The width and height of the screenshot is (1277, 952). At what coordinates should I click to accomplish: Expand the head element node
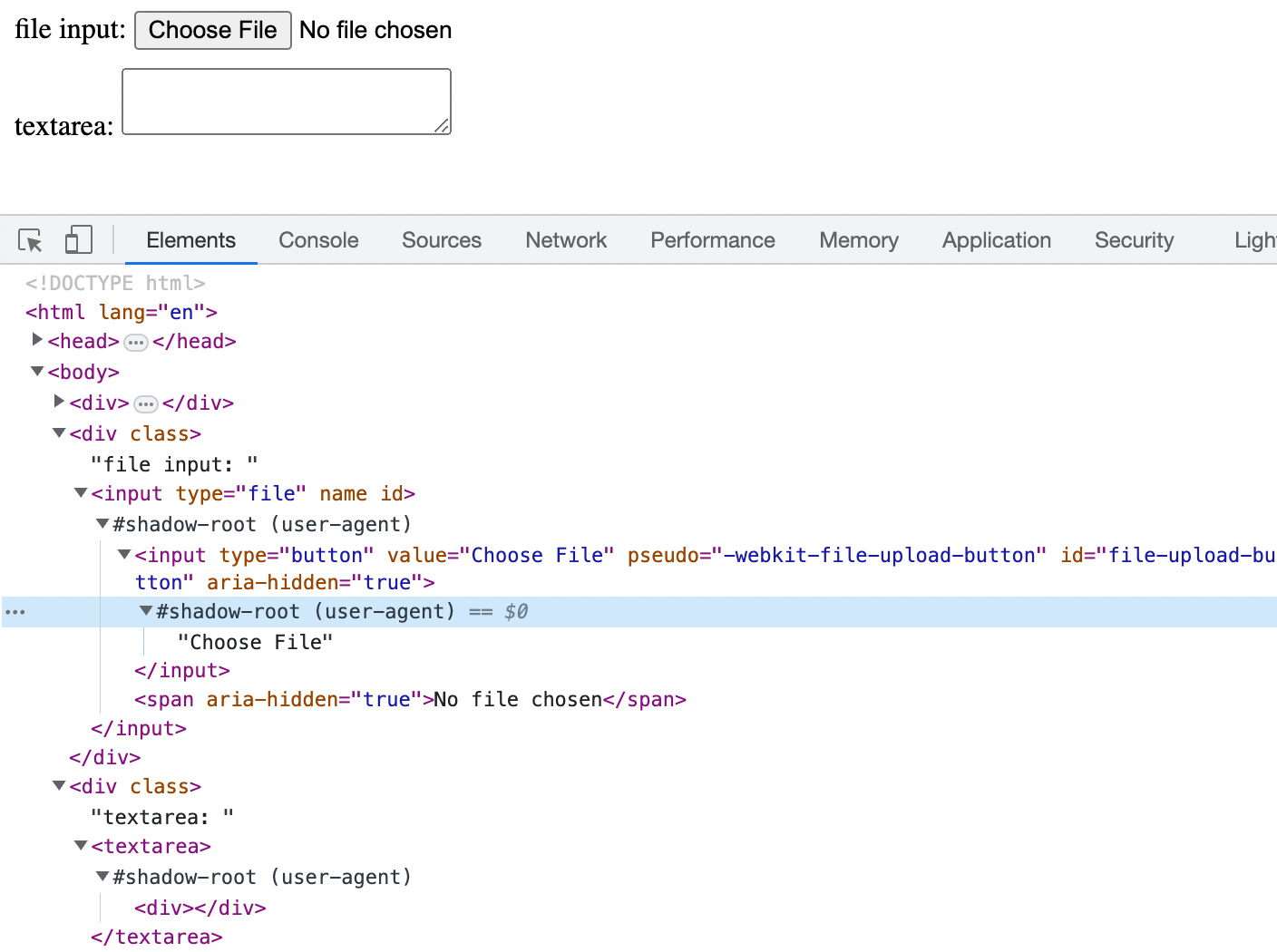tap(37, 340)
